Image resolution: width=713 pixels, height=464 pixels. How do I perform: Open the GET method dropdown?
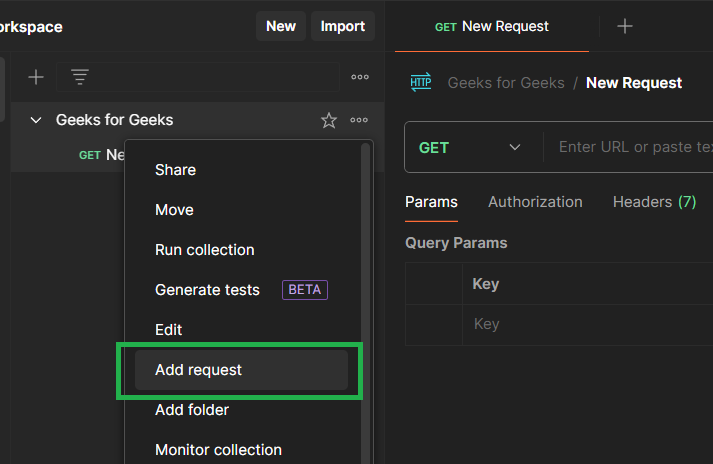tap(471, 147)
